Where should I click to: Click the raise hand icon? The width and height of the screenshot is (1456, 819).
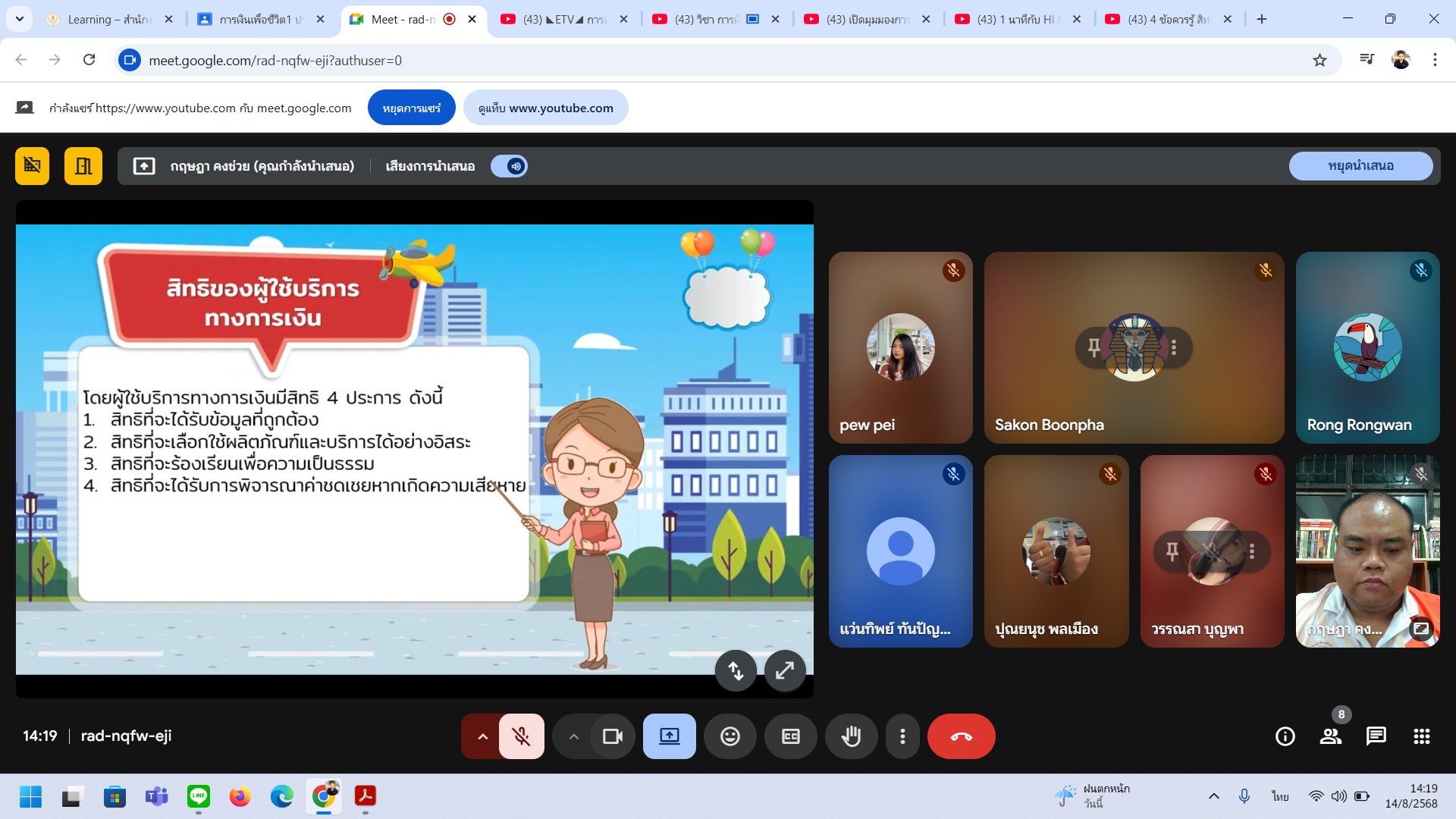coord(851,736)
